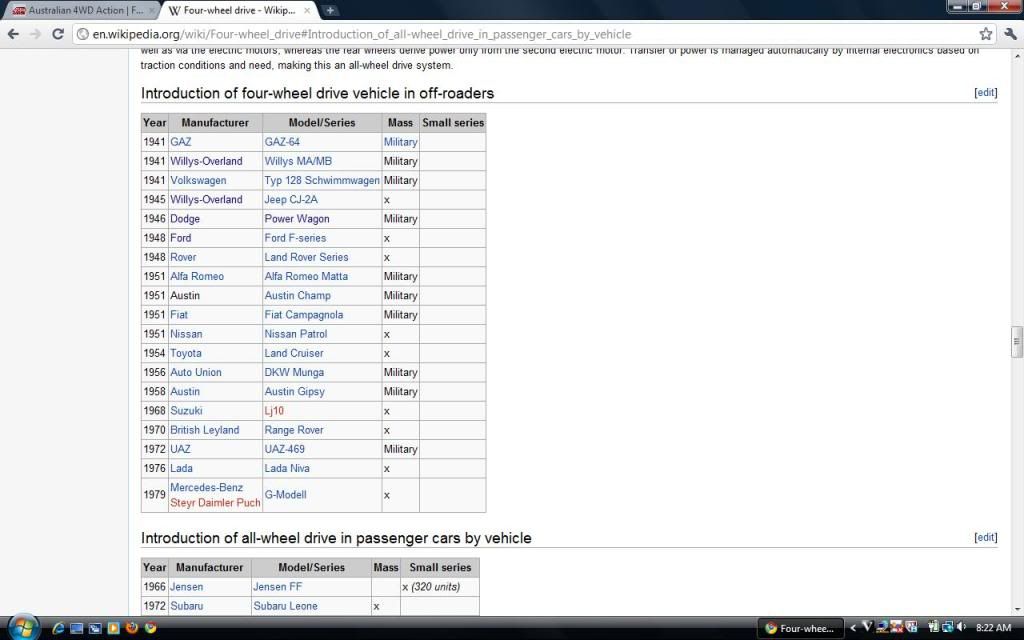1024x640 pixels.
Task: Open the Dodge manufacturer link
Action: point(185,219)
